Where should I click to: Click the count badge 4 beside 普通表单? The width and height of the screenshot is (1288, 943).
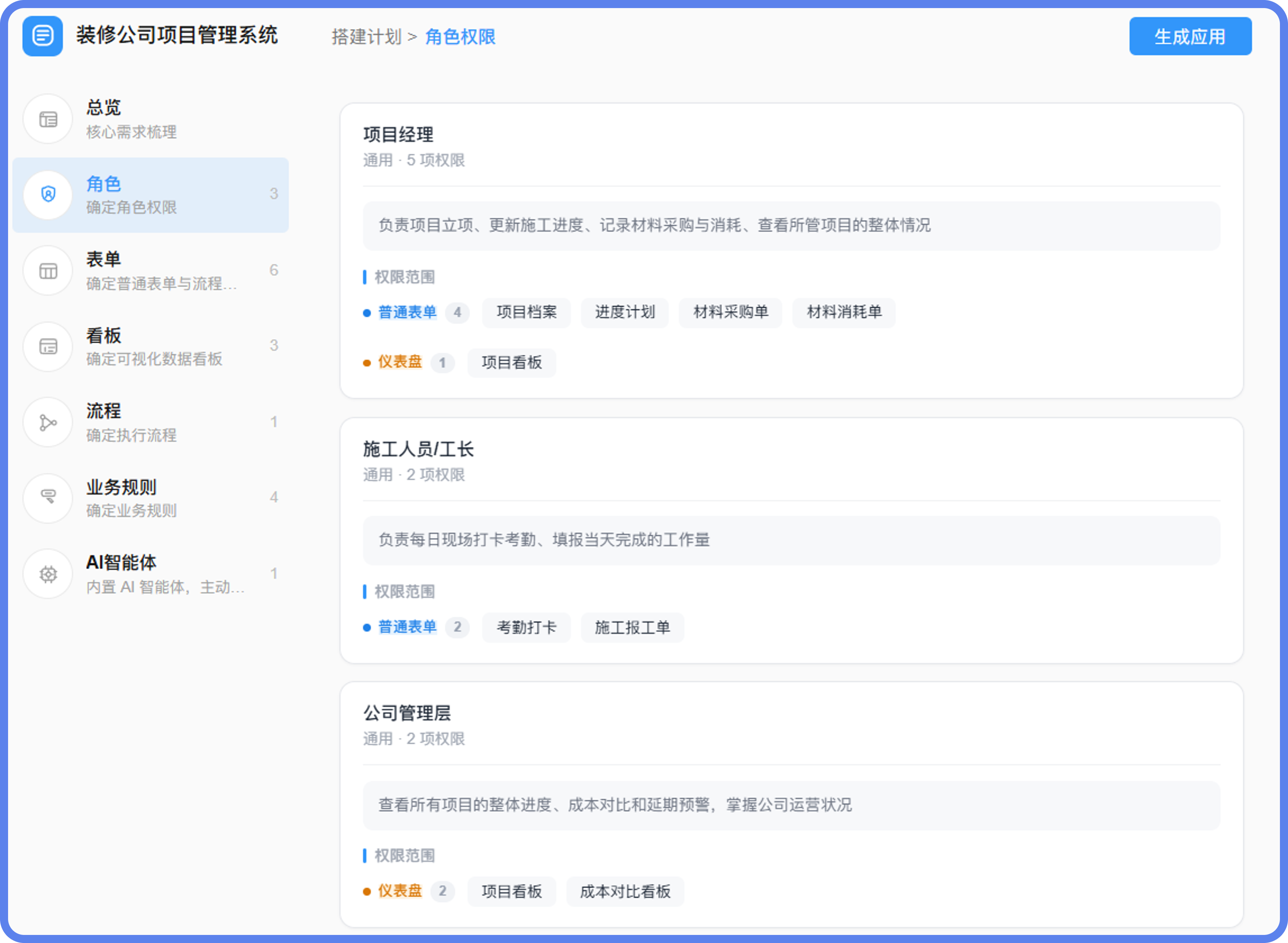pyautogui.click(x=457, y=313)
